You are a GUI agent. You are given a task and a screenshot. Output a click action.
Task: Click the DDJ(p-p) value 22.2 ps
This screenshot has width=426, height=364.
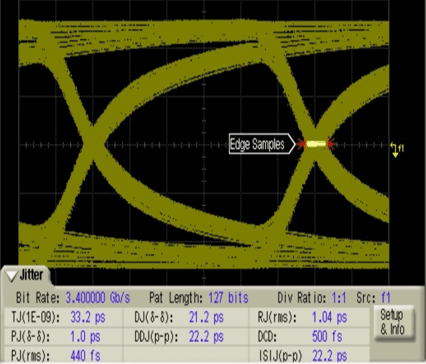point(206,337)
